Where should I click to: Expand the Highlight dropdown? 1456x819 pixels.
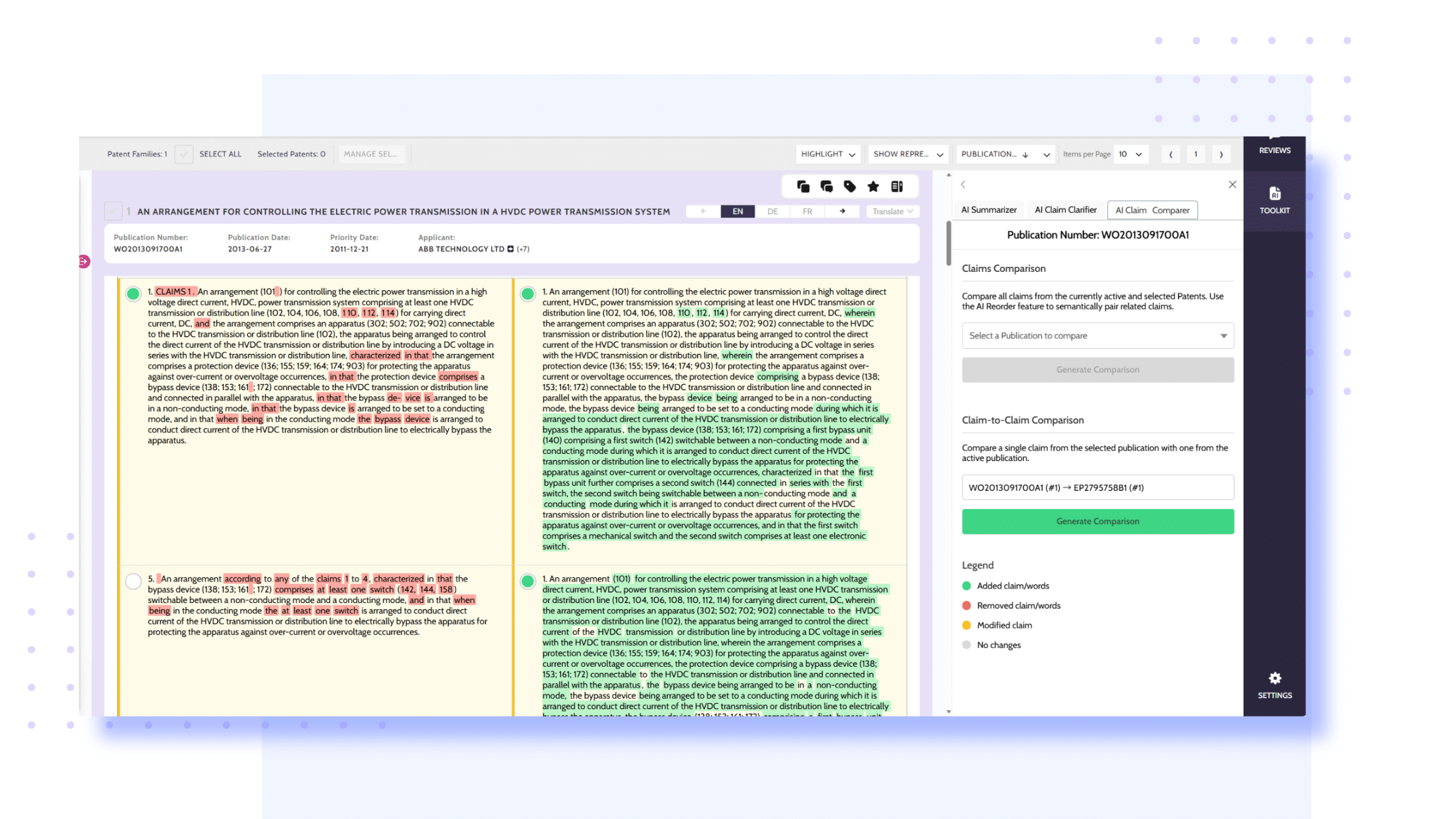[x=827, y=154]
